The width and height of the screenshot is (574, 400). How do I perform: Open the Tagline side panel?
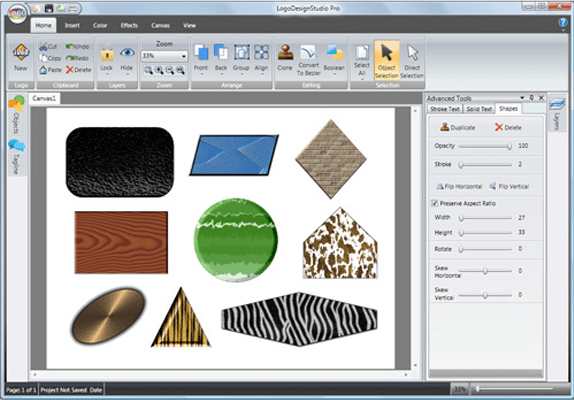point(16,157)
